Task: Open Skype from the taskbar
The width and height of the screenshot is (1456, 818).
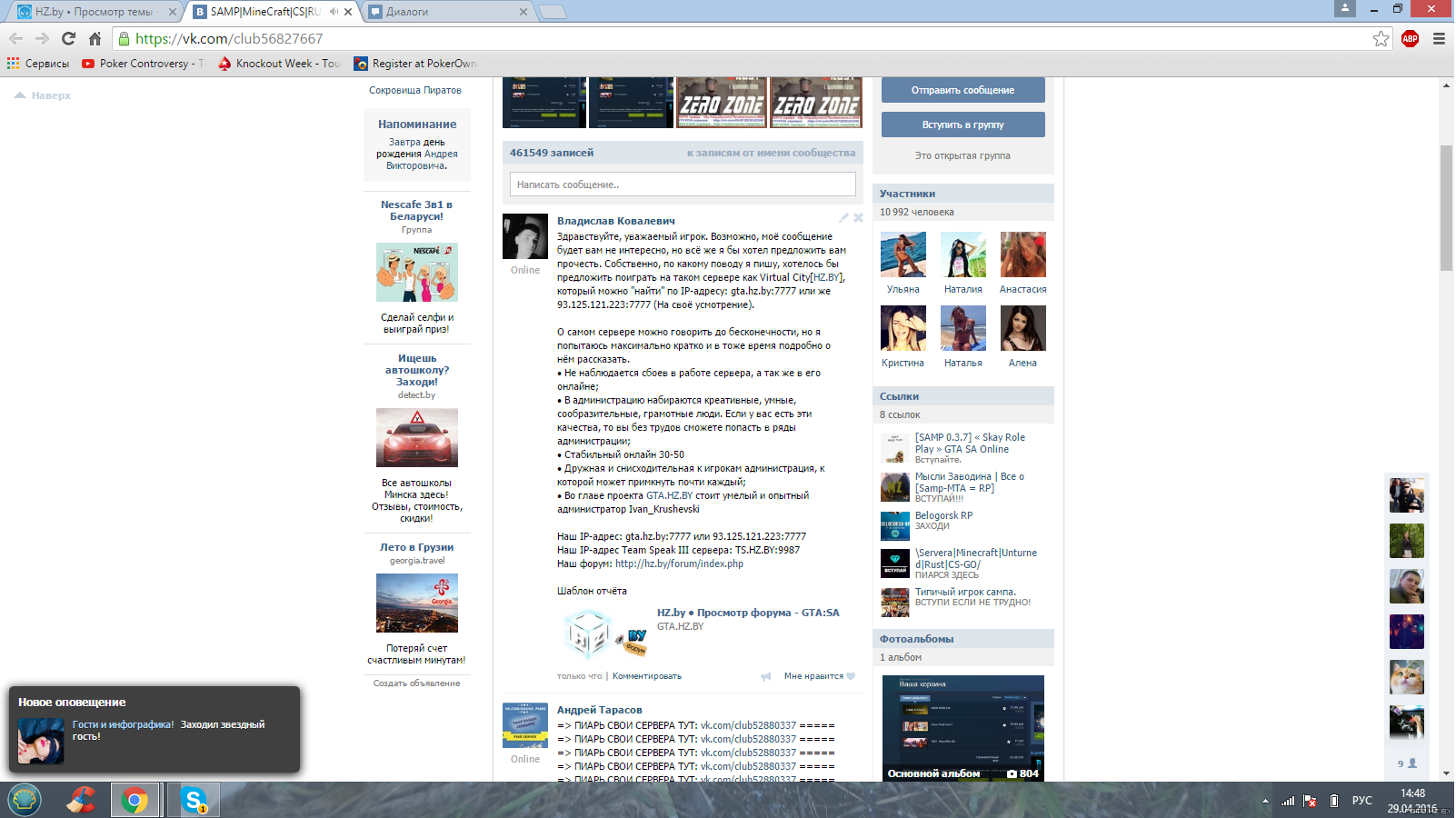Action: tap(194, 800)
